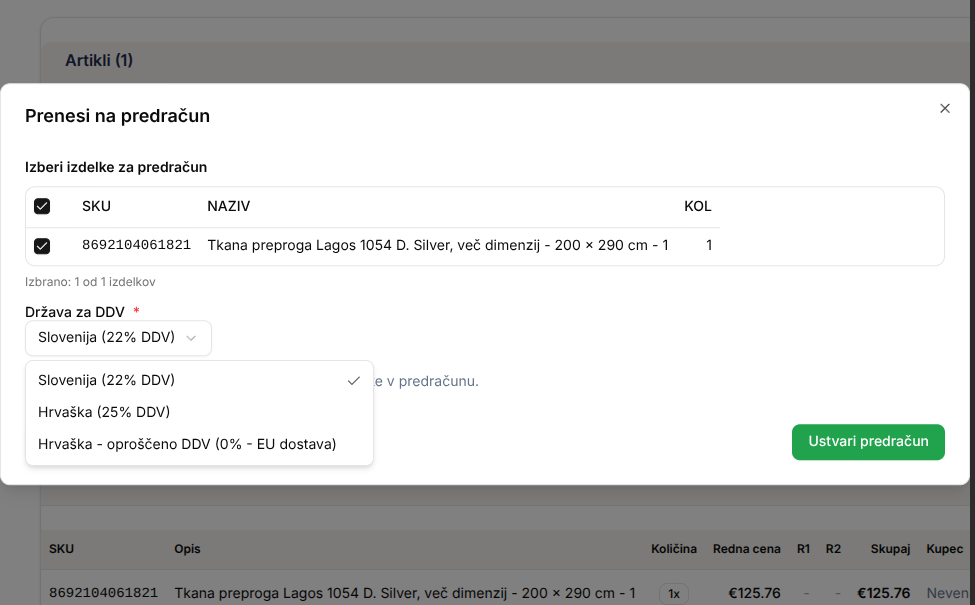Close the Prenesi na predračun dialog
The height and width of the screenshot is (605, 975).
[944, 109]
